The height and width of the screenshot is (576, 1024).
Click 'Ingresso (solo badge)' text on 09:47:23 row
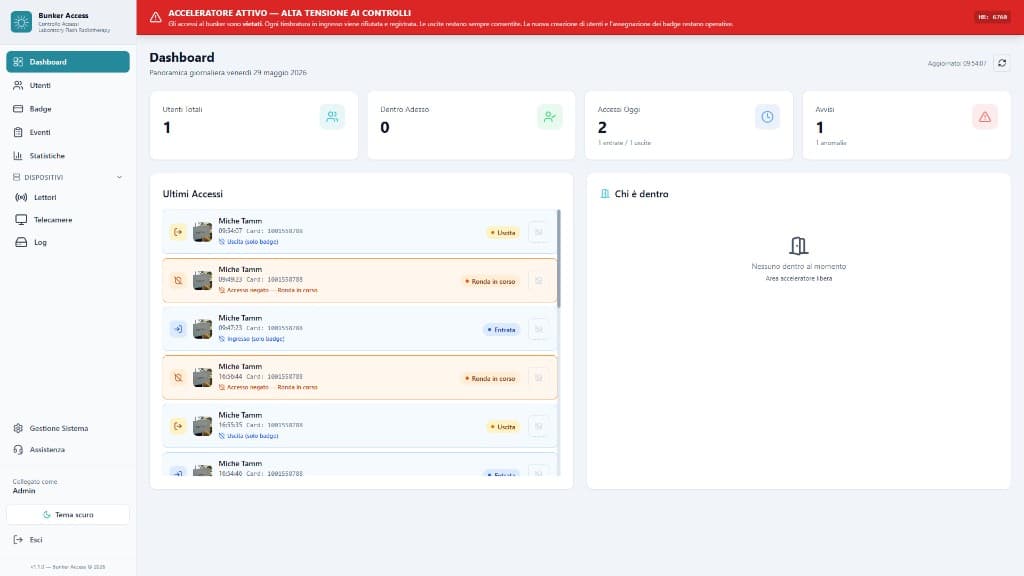[255, 339]
